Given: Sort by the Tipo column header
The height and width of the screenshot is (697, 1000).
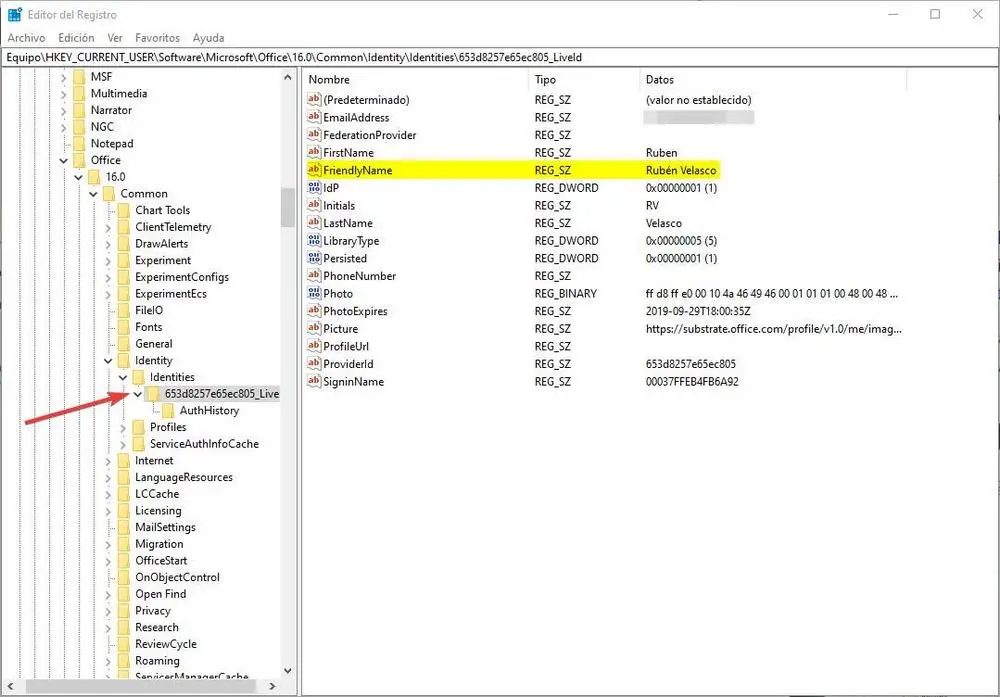Looking at the screenshot, I should coord(583,80).
